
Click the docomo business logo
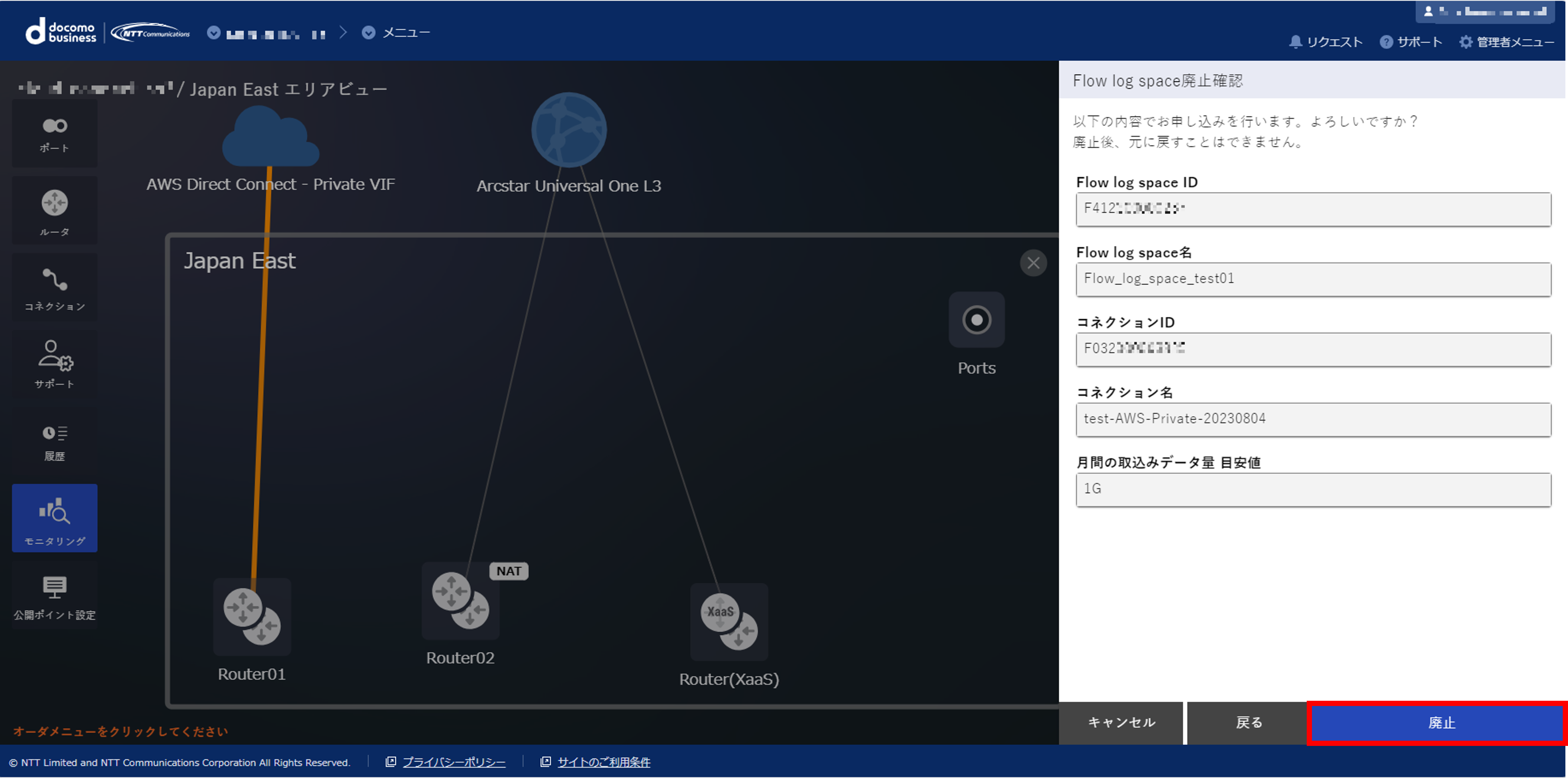coord(61,32)
